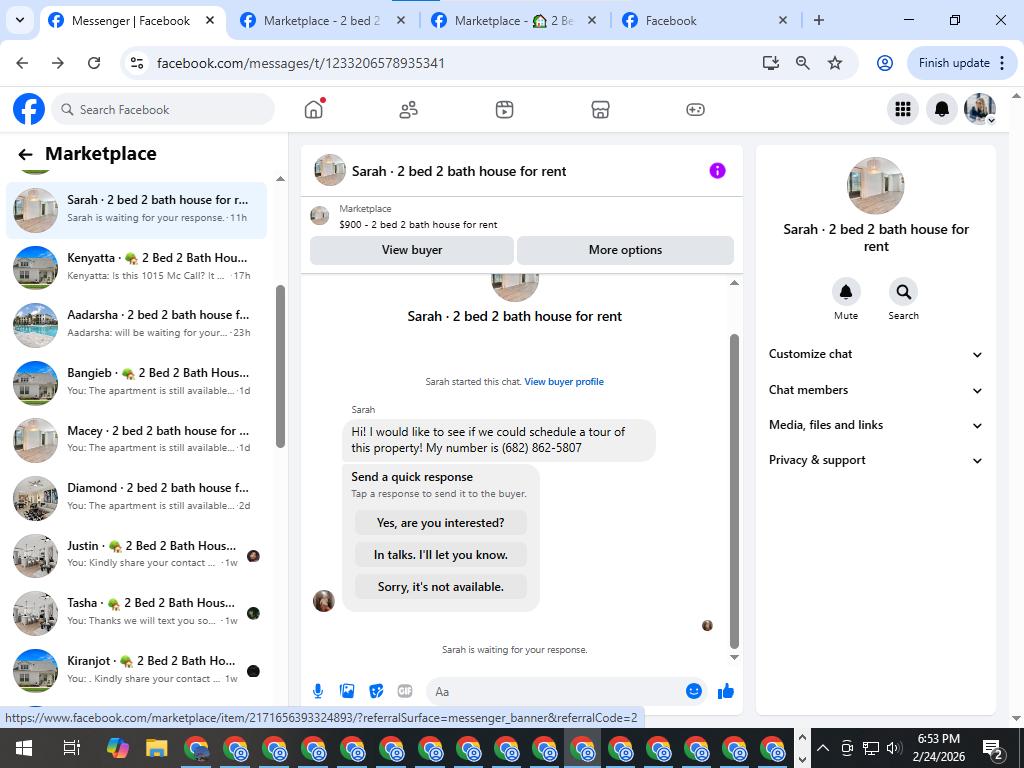
Task: Switch to the Messenger | Facebook tab
Action: [x=133, y=21]
